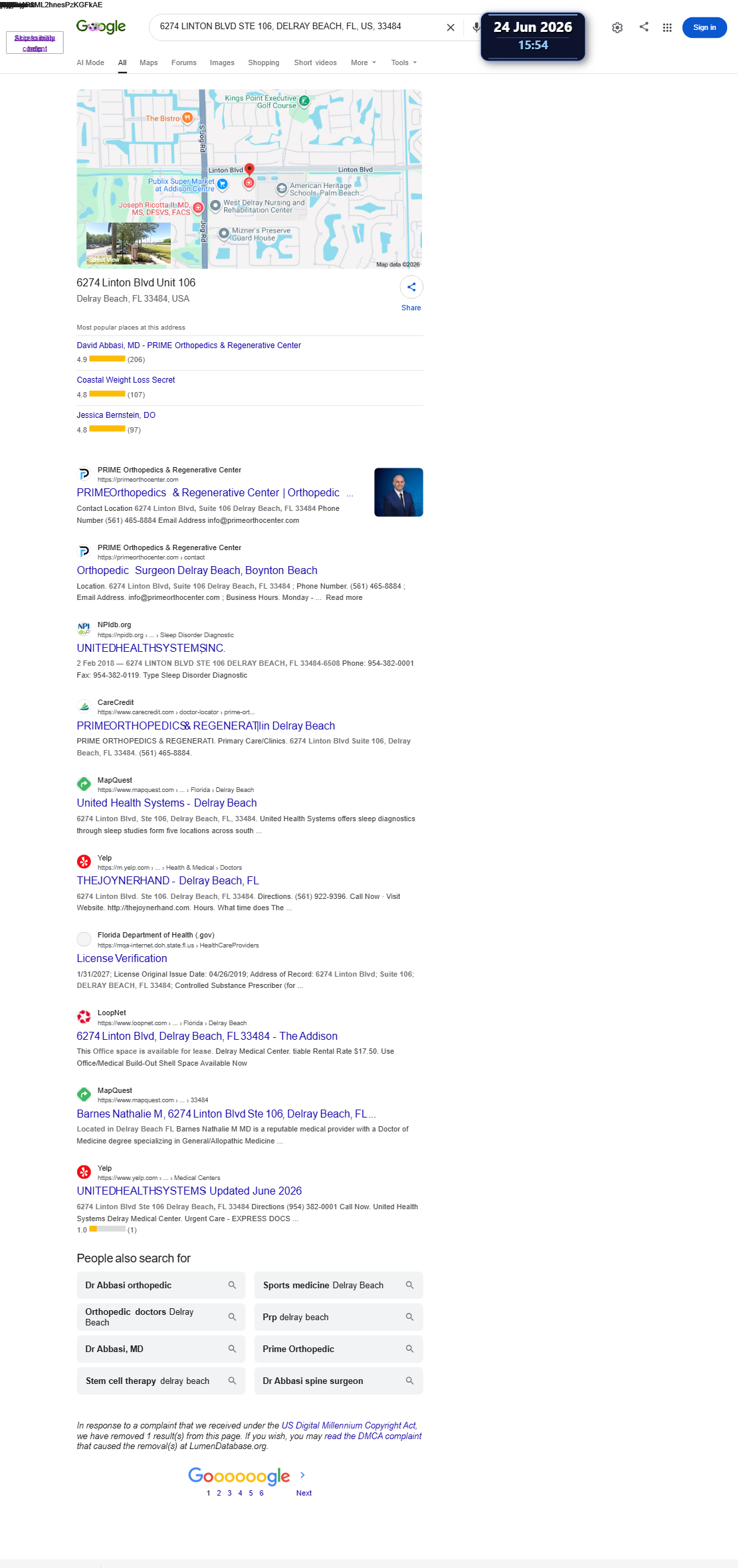The image size is (747, 1568).
Task: Open PRIME Orthopedics & Regenerative Center result
Action: tap(215, 493)
